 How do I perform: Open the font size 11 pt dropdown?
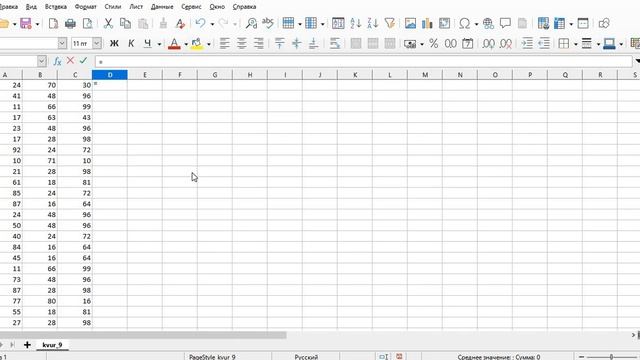97,43
